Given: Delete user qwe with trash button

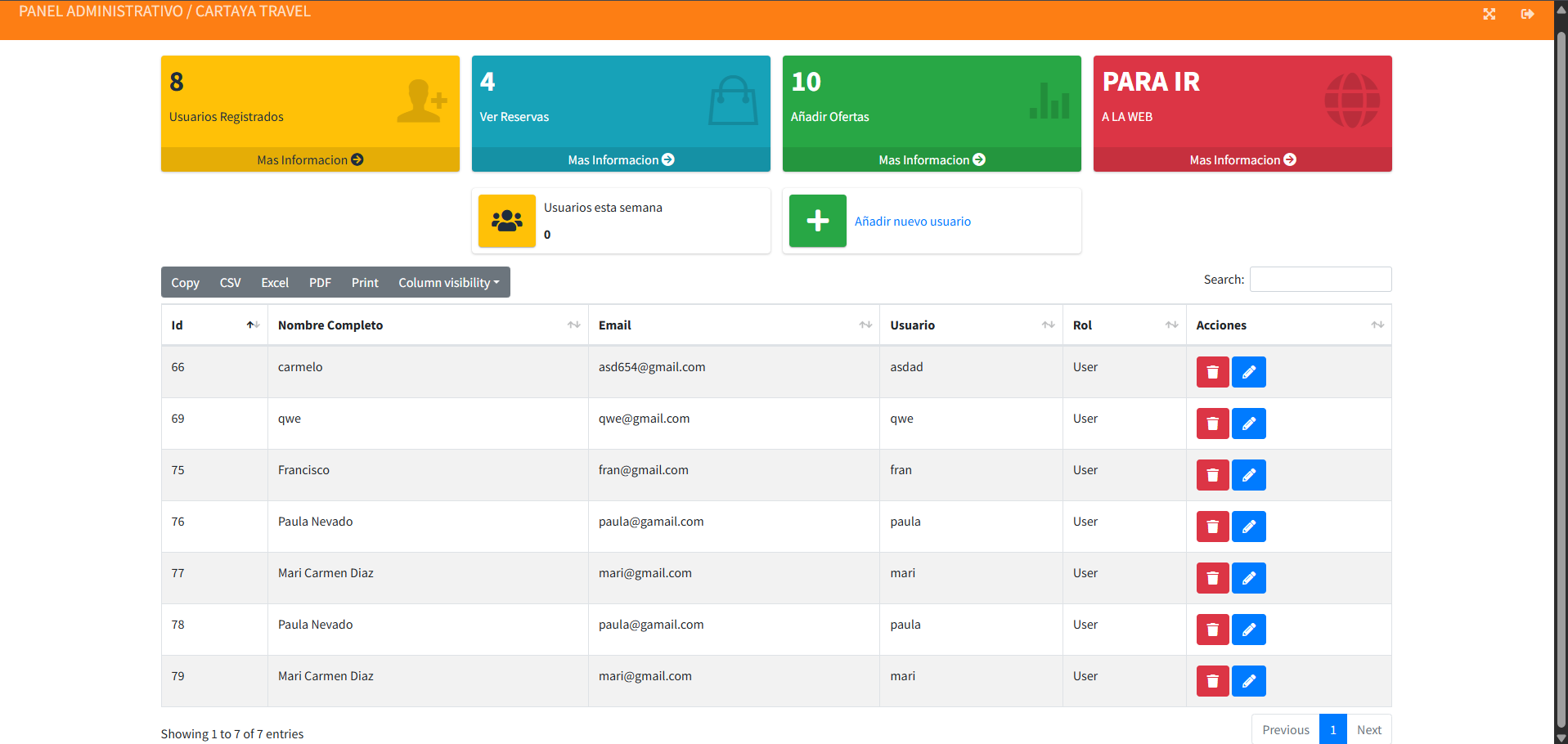Looking at the screenshot, I should (1213, 424).
